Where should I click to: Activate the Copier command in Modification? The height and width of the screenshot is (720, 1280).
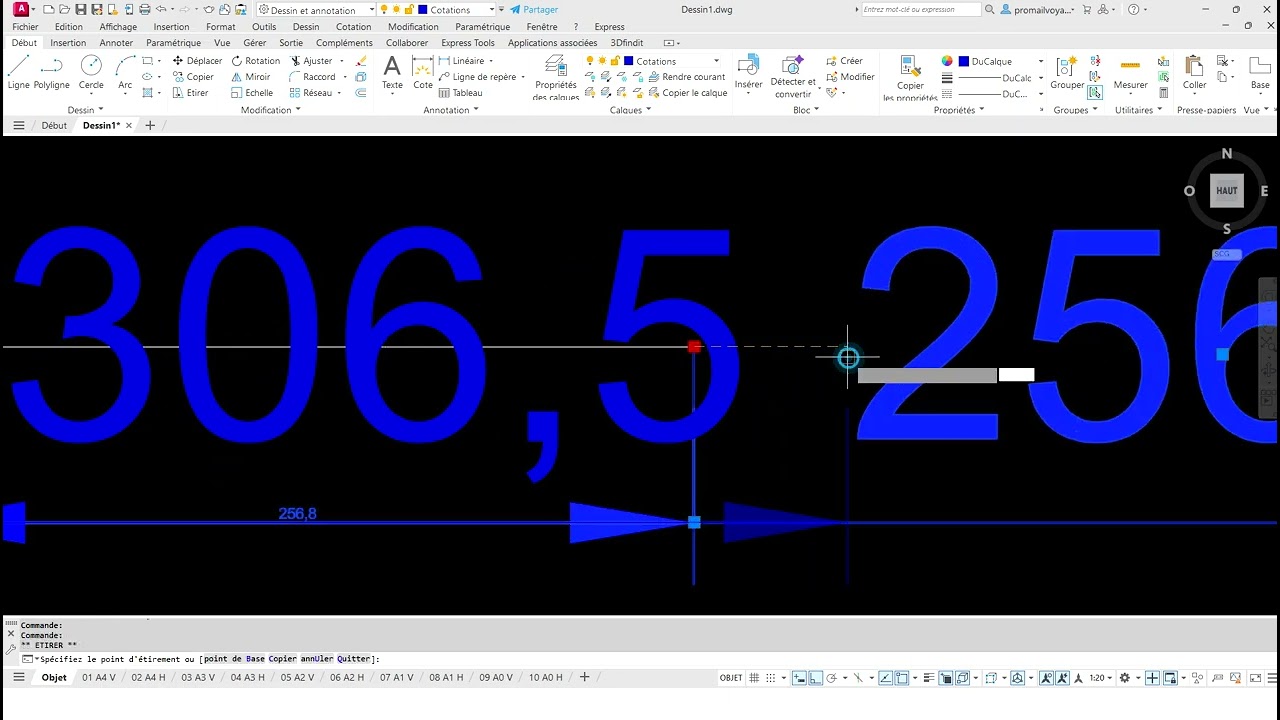192,77
